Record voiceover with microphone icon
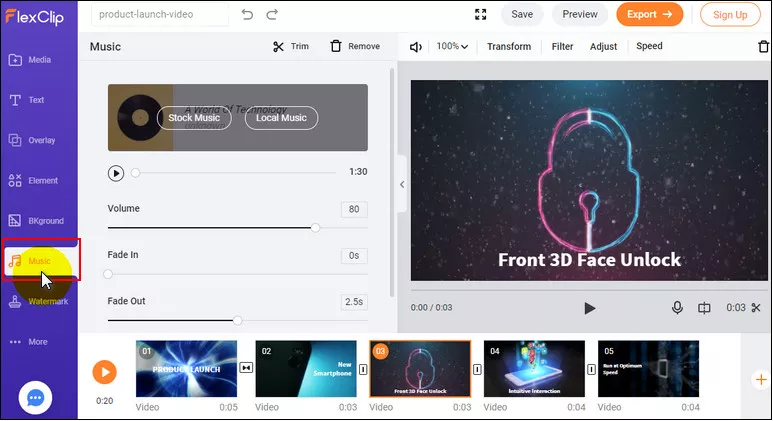The height and width of the screenshot is (421, 773). [x=677, y=308]
